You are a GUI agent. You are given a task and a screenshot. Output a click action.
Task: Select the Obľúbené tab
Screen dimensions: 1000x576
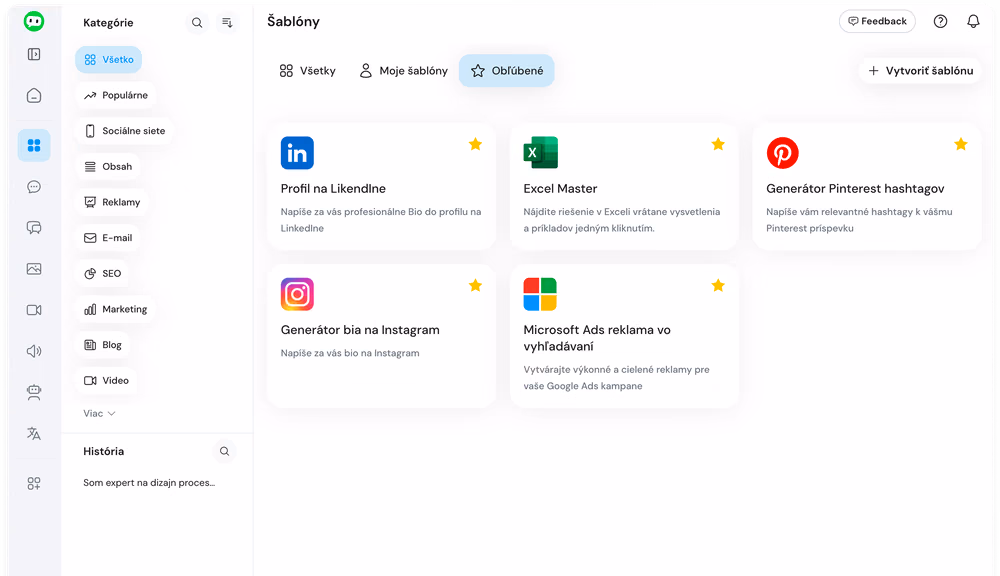(x=506, y=71)
